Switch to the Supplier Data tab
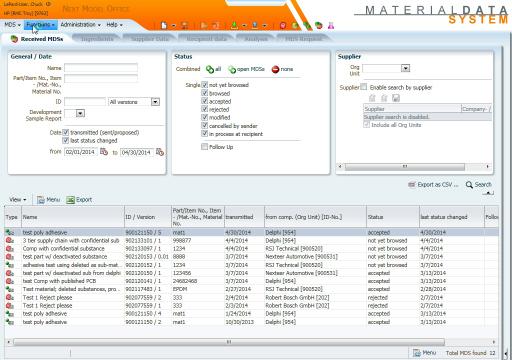Viewport: 512px width, 360px height. (x=149, y=39)
